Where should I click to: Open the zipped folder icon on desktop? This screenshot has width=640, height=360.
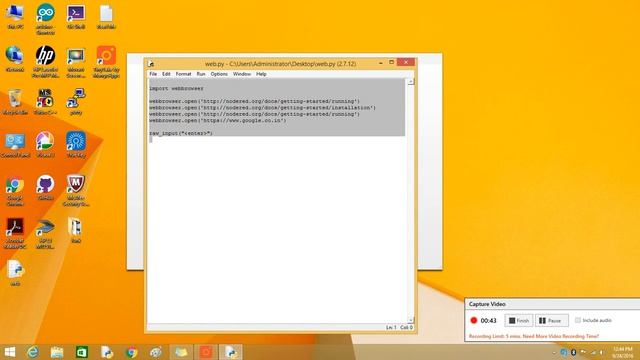pyautogui.click(x=76, y=230)
